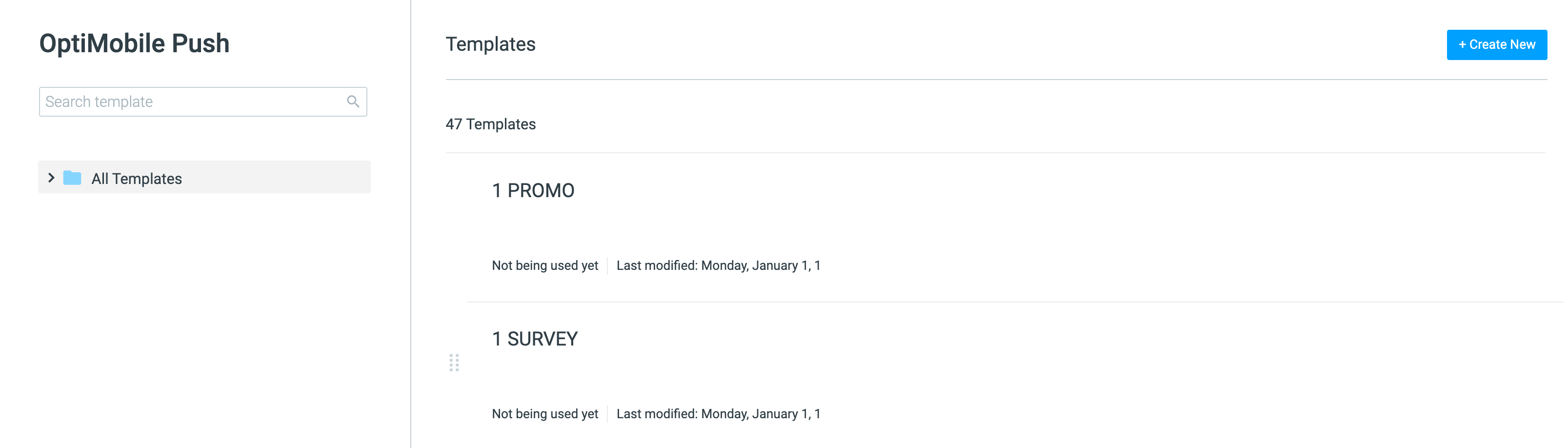This screenshot has height=448, width=1568.
Task: Click the + Create New button
Action: [x=1496, y=44]
